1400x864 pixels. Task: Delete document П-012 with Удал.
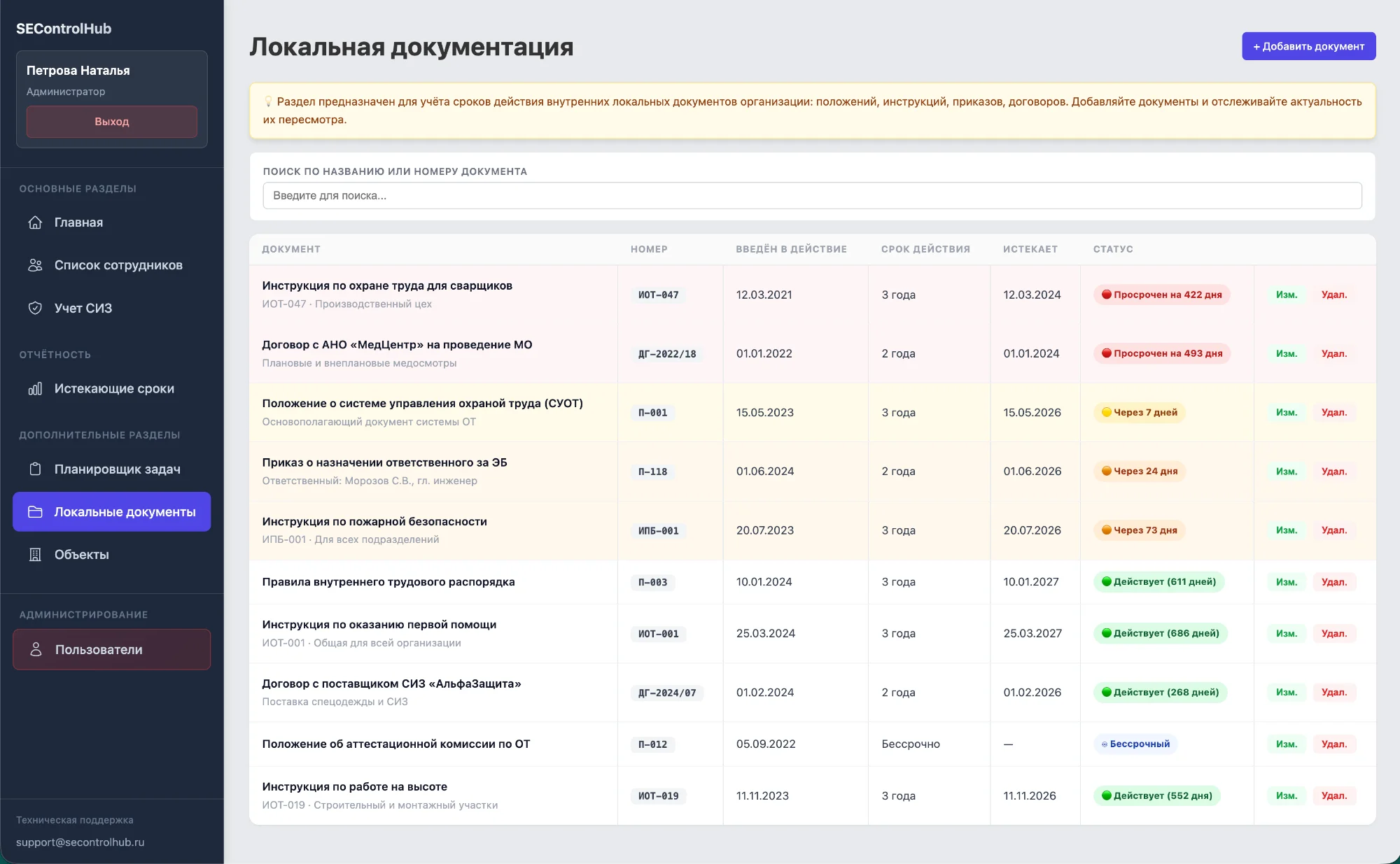click(1333, 744)
